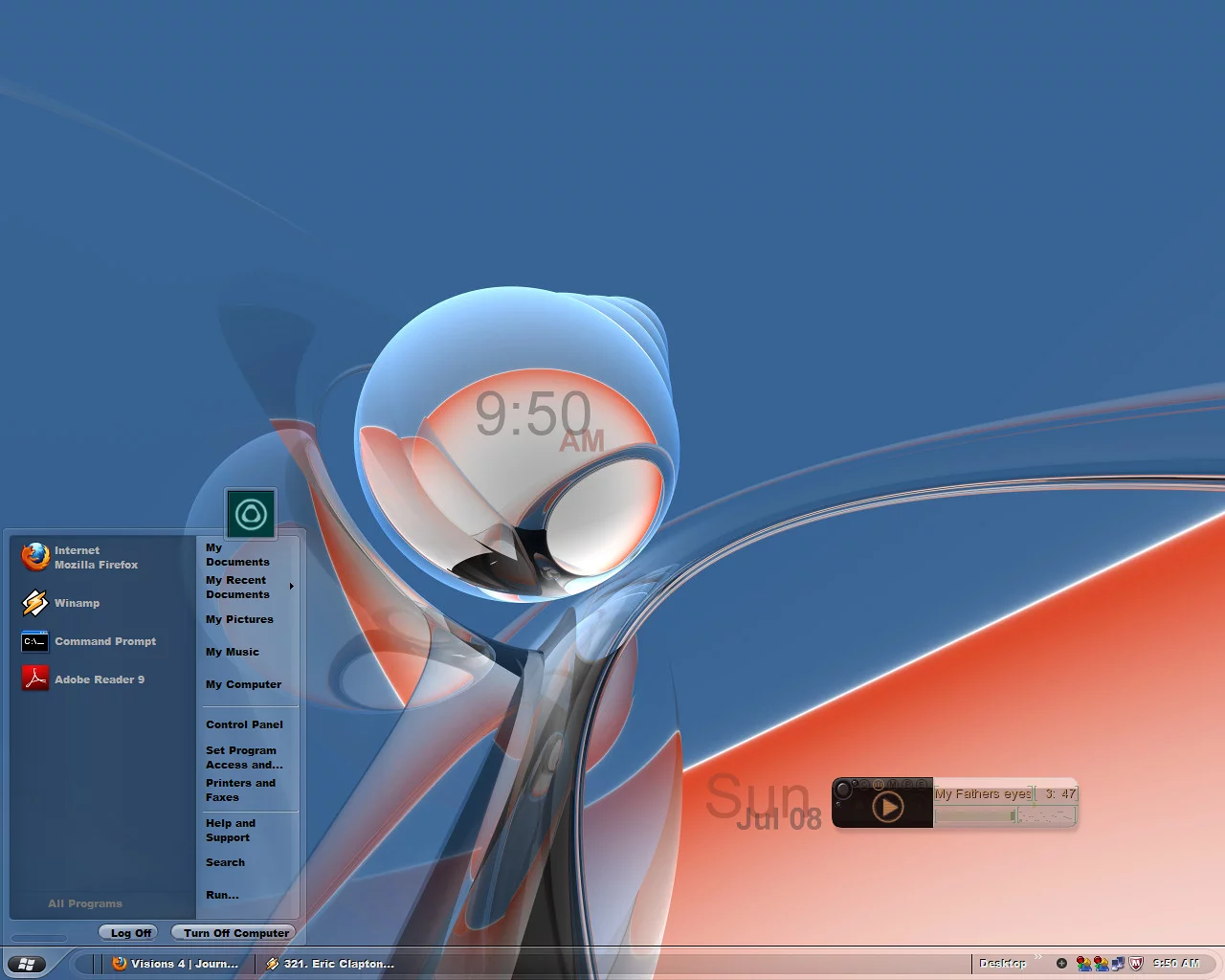Click the Windows Start button
1225x980 pixels.
pyautogui.click(x=27, y=964)
